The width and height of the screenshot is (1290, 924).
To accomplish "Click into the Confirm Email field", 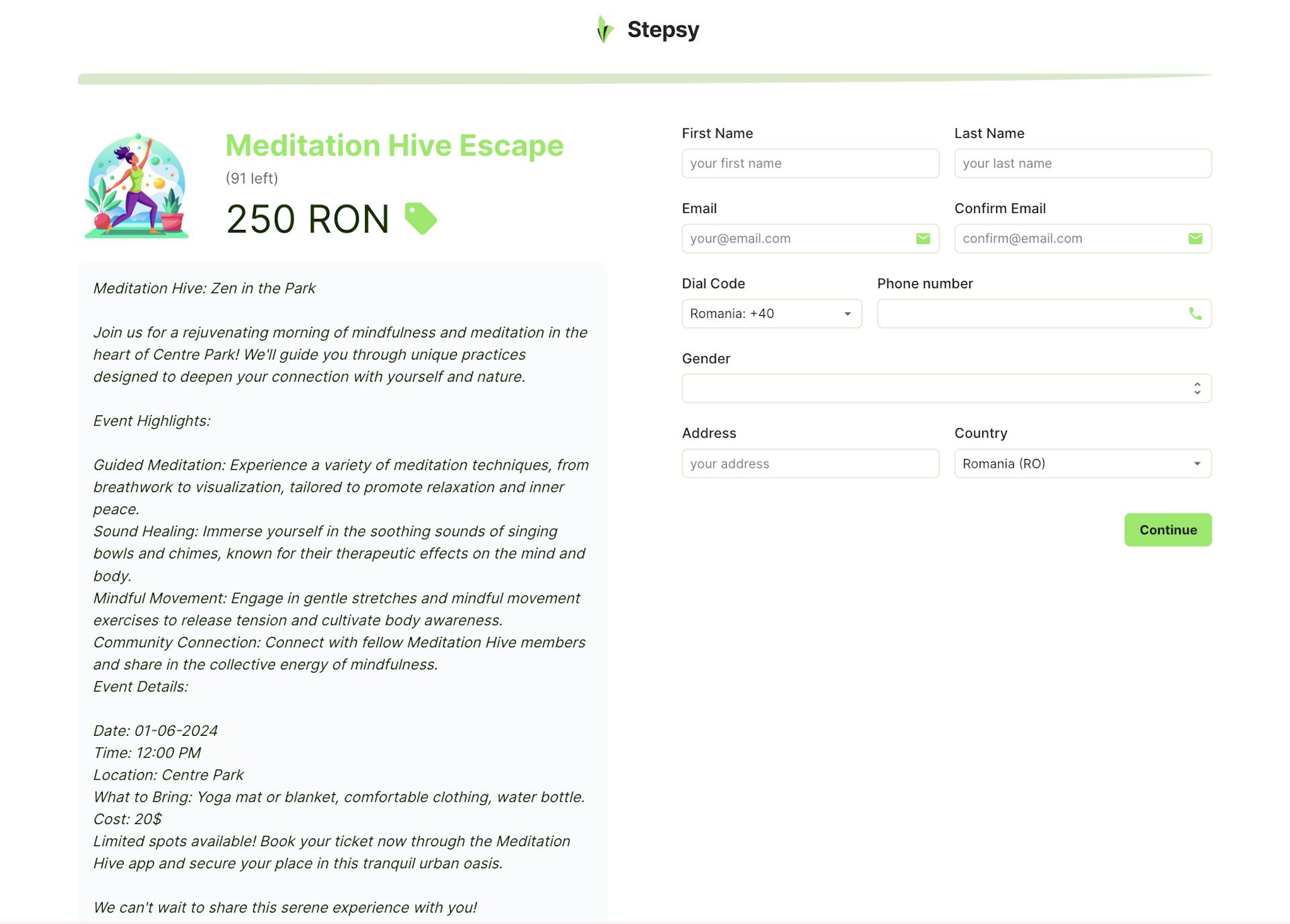I will tap(1068, 239).
